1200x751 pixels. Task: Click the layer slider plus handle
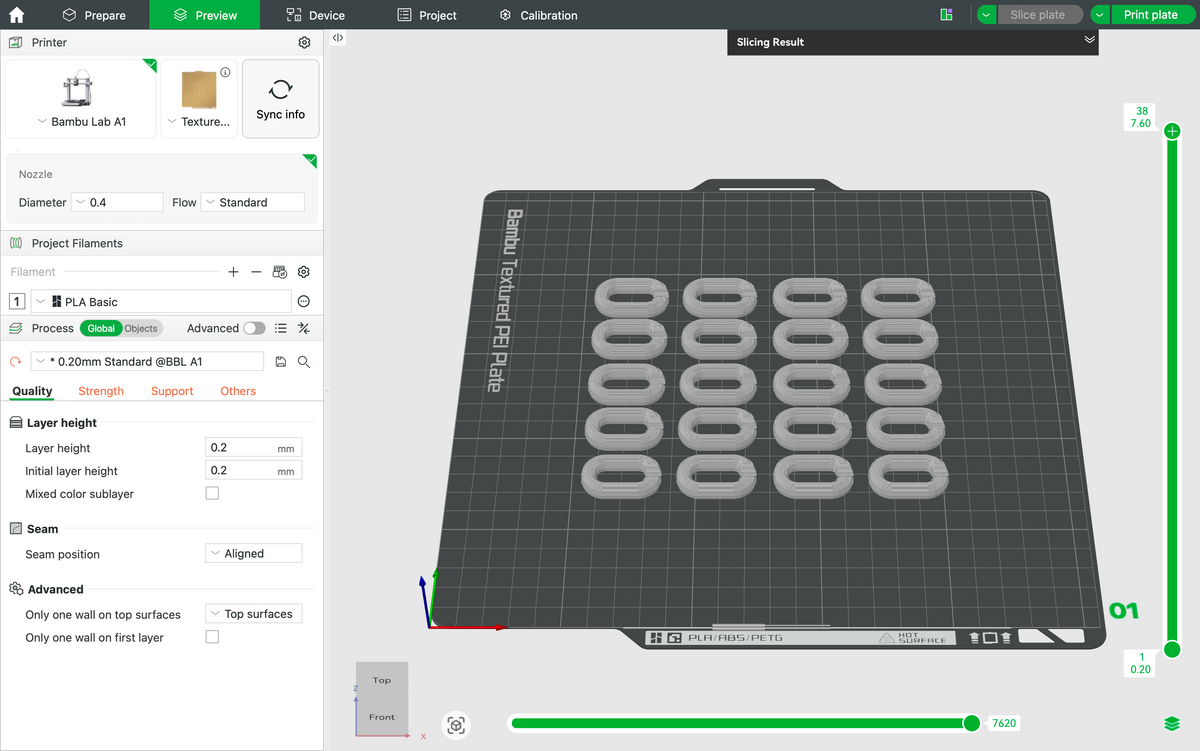[1173, 131]
